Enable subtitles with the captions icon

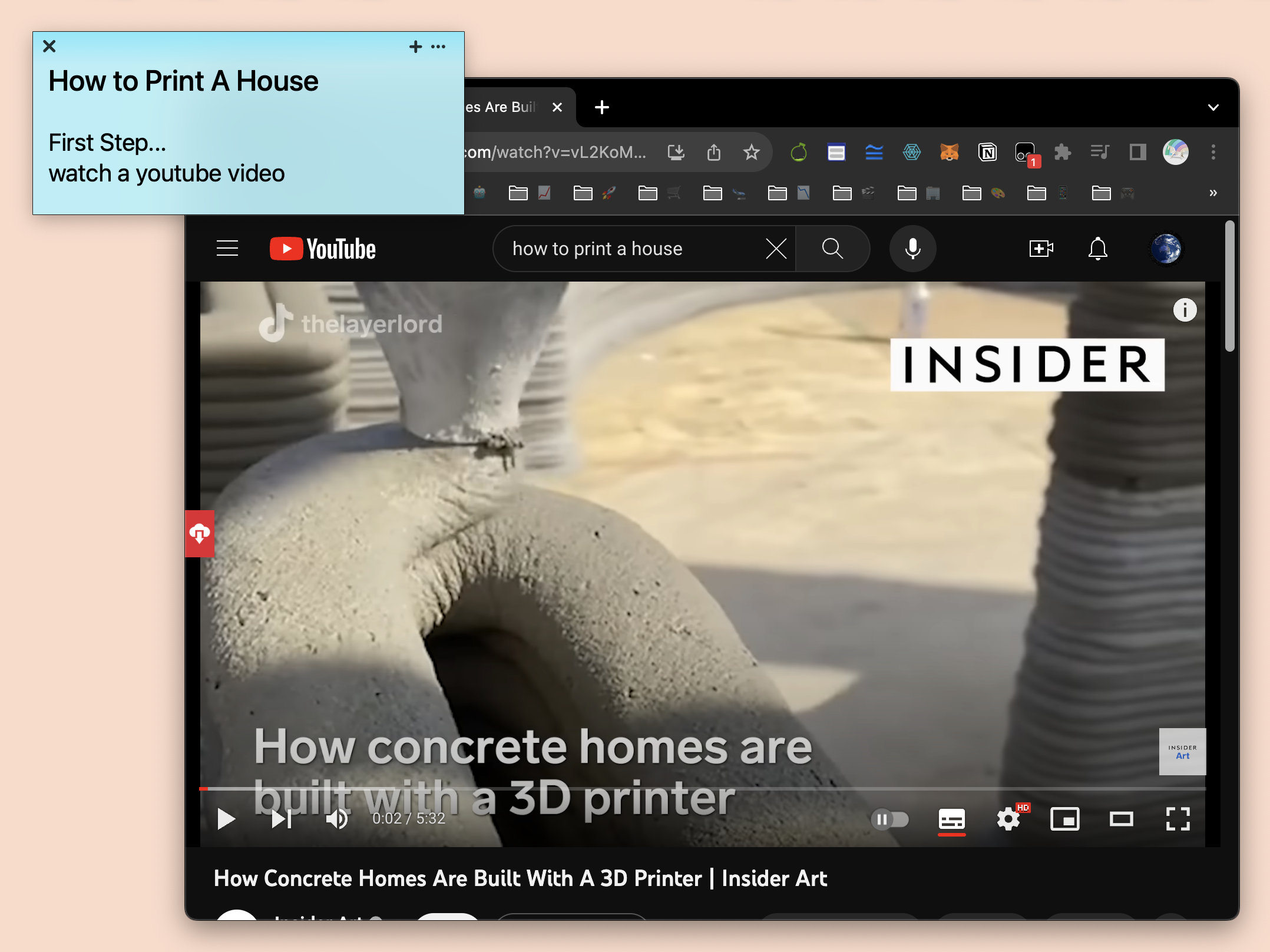coord(952,819)
